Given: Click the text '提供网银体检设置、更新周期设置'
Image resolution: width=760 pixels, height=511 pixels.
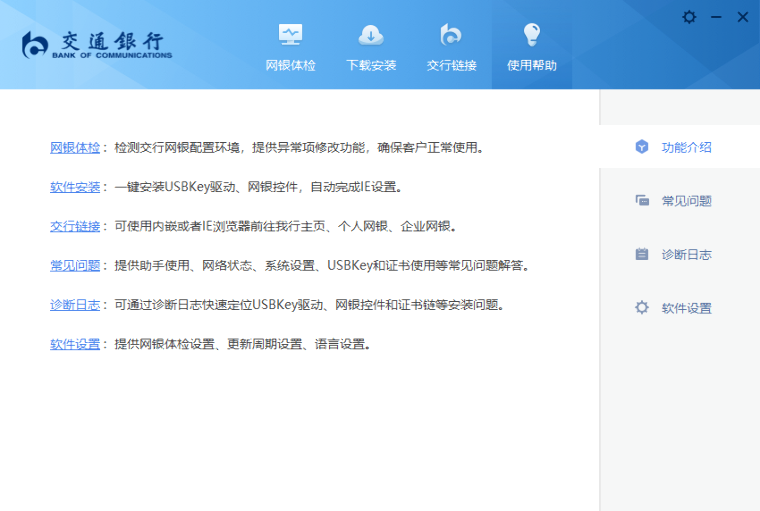Looking at the screenshot, I should [208, 344].
